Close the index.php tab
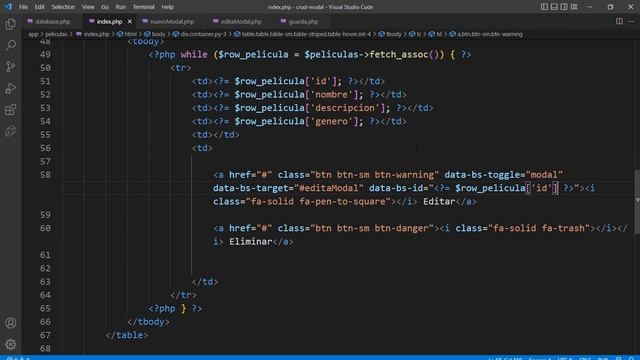The image size is (640, 360). click(x=129, y=22)
